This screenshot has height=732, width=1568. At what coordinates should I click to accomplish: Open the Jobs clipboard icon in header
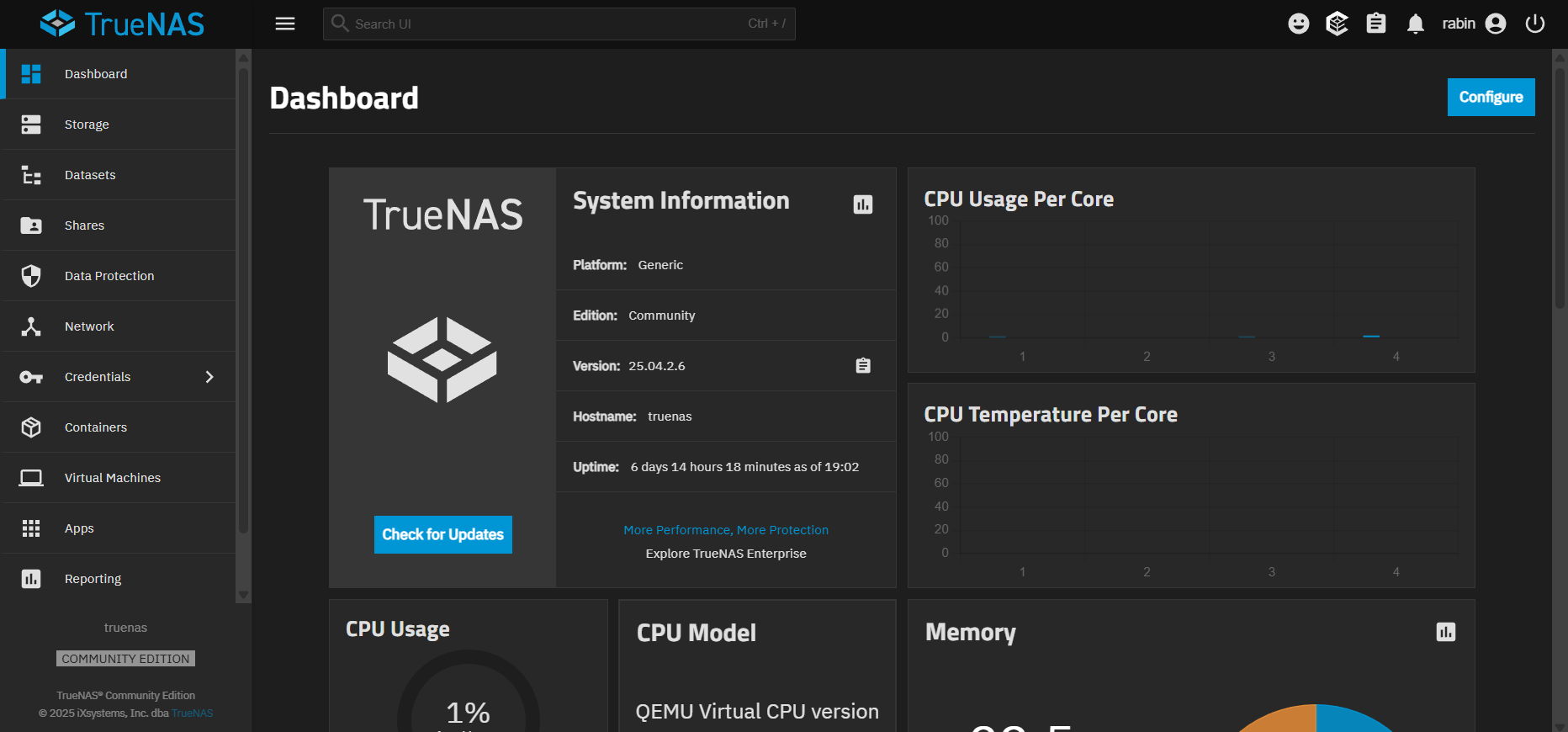1376,24
